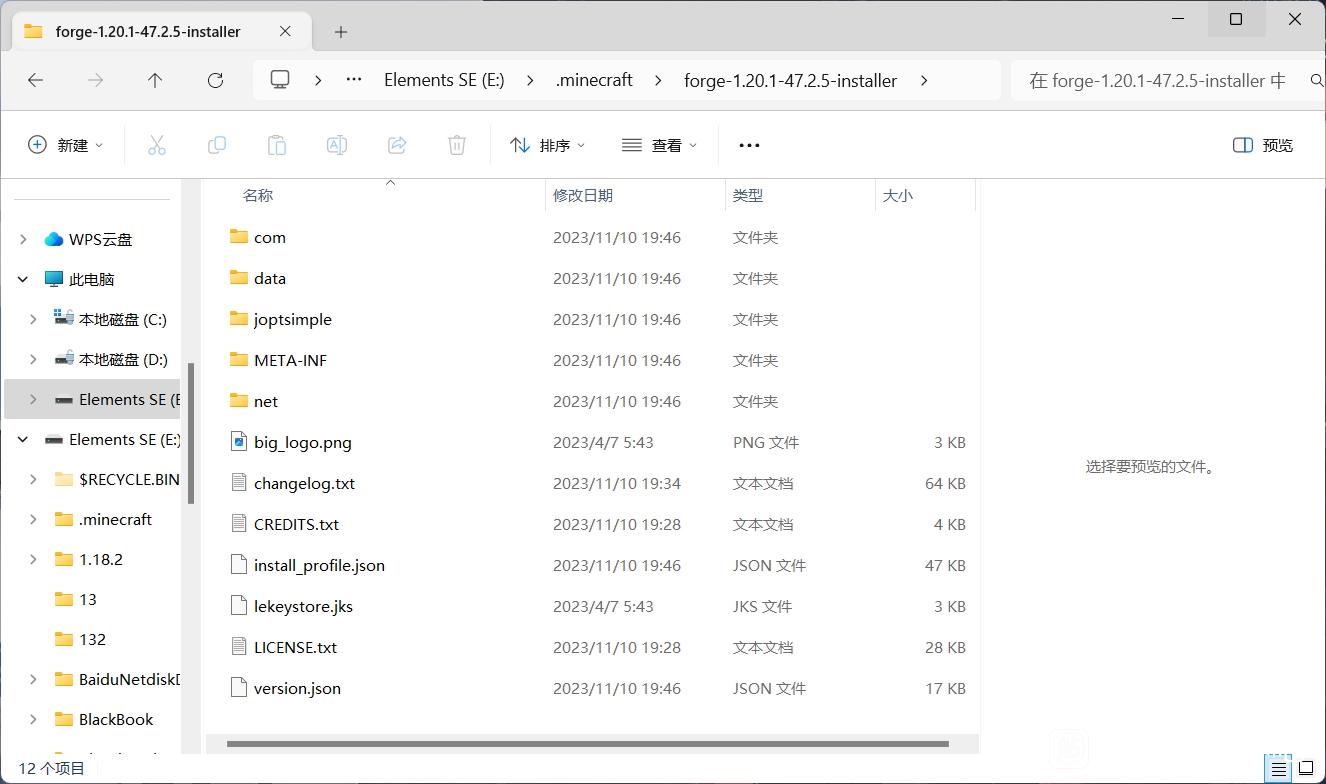Expand the BlackBook folder node
1326x784 pixels.
pos(33,719)
